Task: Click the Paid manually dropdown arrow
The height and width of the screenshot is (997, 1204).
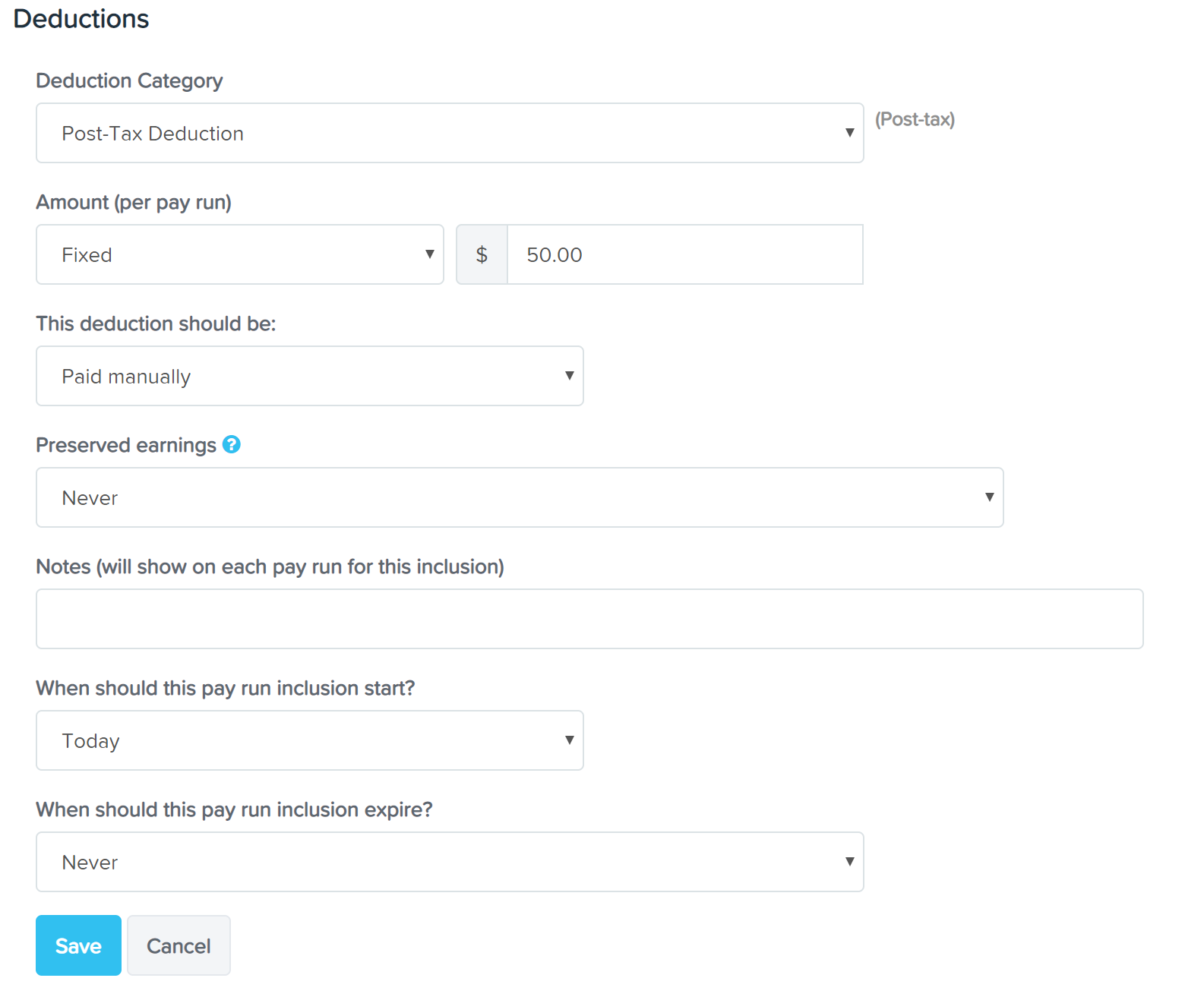Action: point(569,376)
